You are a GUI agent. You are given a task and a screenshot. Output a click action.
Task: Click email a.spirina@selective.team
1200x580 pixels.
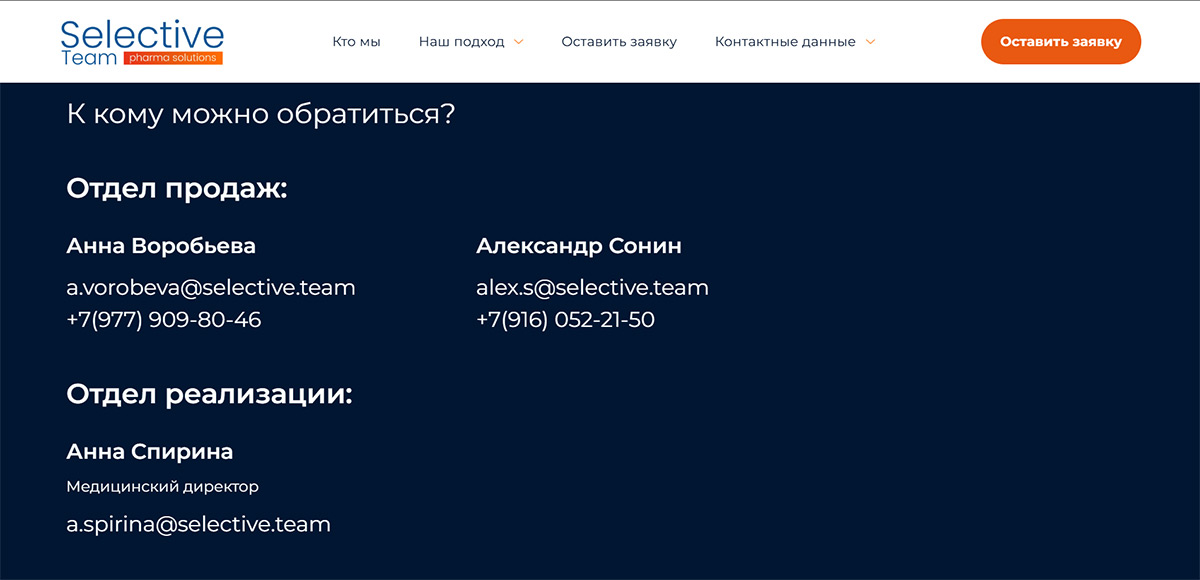198,524
